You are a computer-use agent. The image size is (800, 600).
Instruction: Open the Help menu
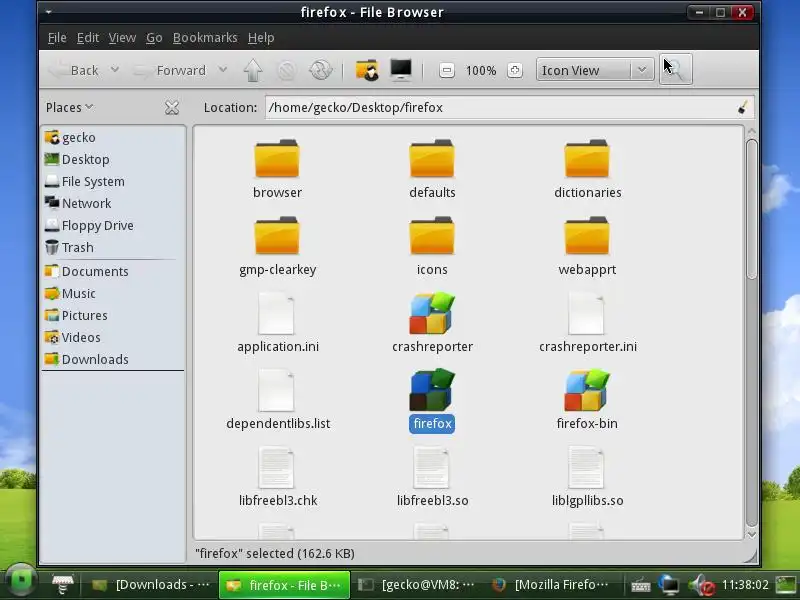click(x=261, y=38)
